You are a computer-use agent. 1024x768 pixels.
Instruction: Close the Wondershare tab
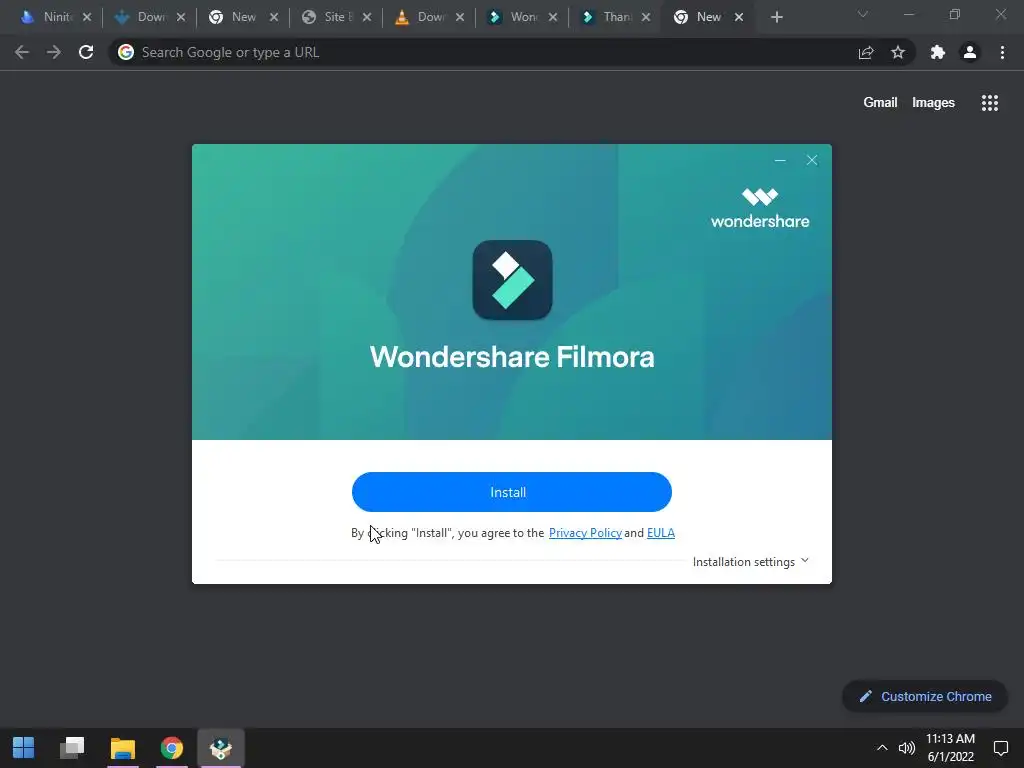553,17
